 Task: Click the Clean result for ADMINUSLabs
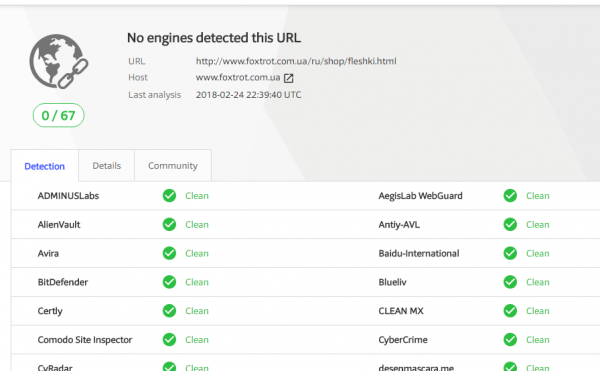(x=197, y=195)
